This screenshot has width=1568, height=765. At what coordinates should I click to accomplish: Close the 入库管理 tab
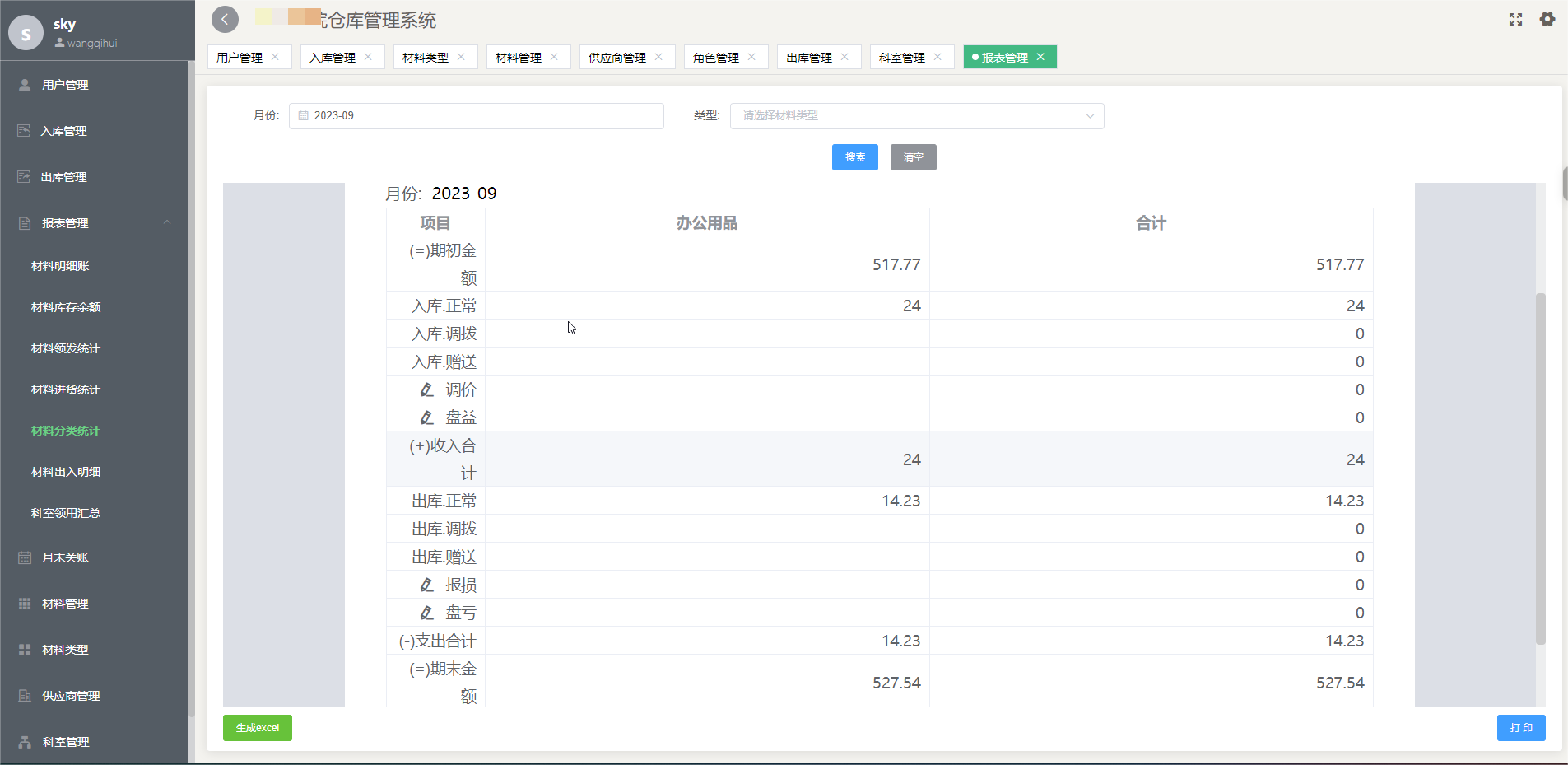(368, 57)
